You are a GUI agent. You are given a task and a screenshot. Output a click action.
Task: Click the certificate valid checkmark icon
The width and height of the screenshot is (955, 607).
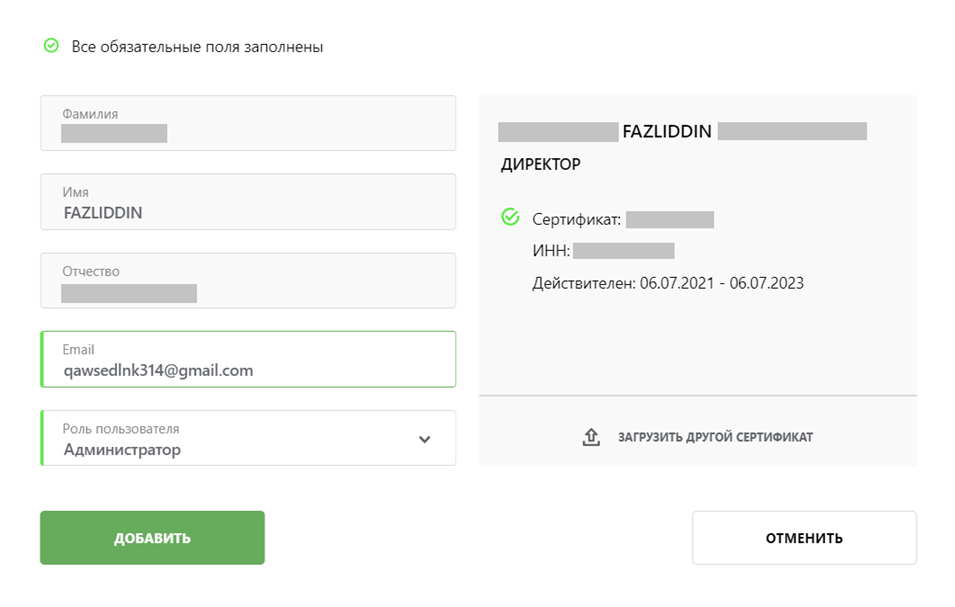[510, 217]
